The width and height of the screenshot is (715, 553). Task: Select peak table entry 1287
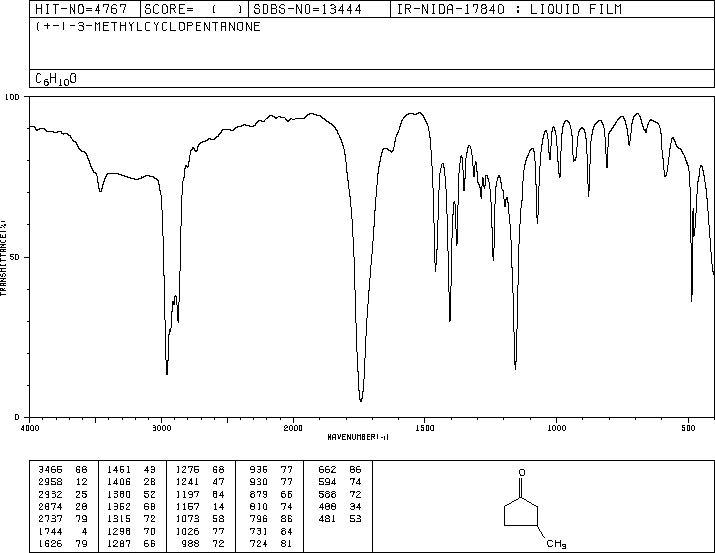tap(119, 544)
